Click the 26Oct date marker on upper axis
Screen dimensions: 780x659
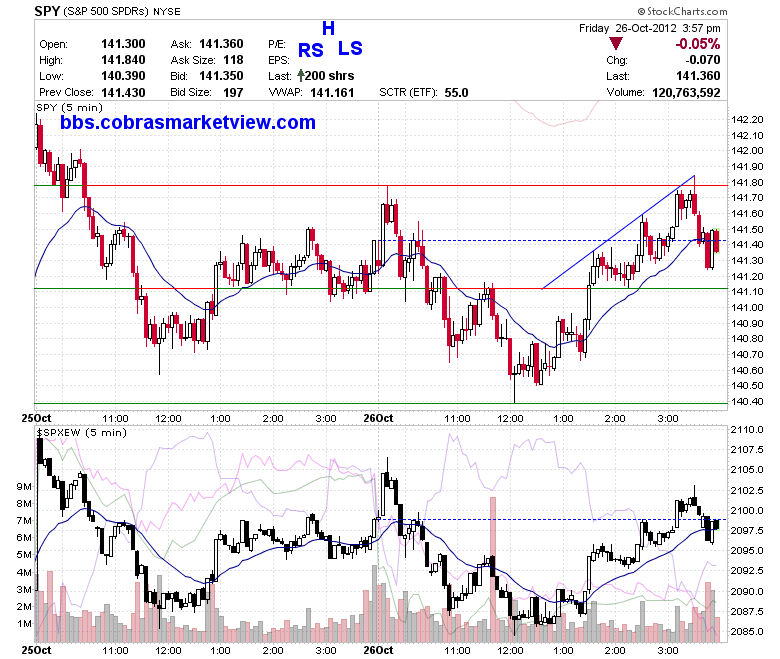[x=378, y=418]
